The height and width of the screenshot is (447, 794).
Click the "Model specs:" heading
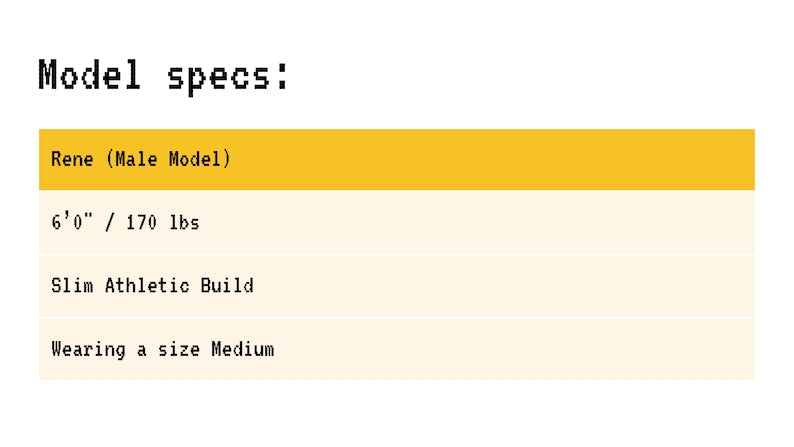(x=164, y=76)
